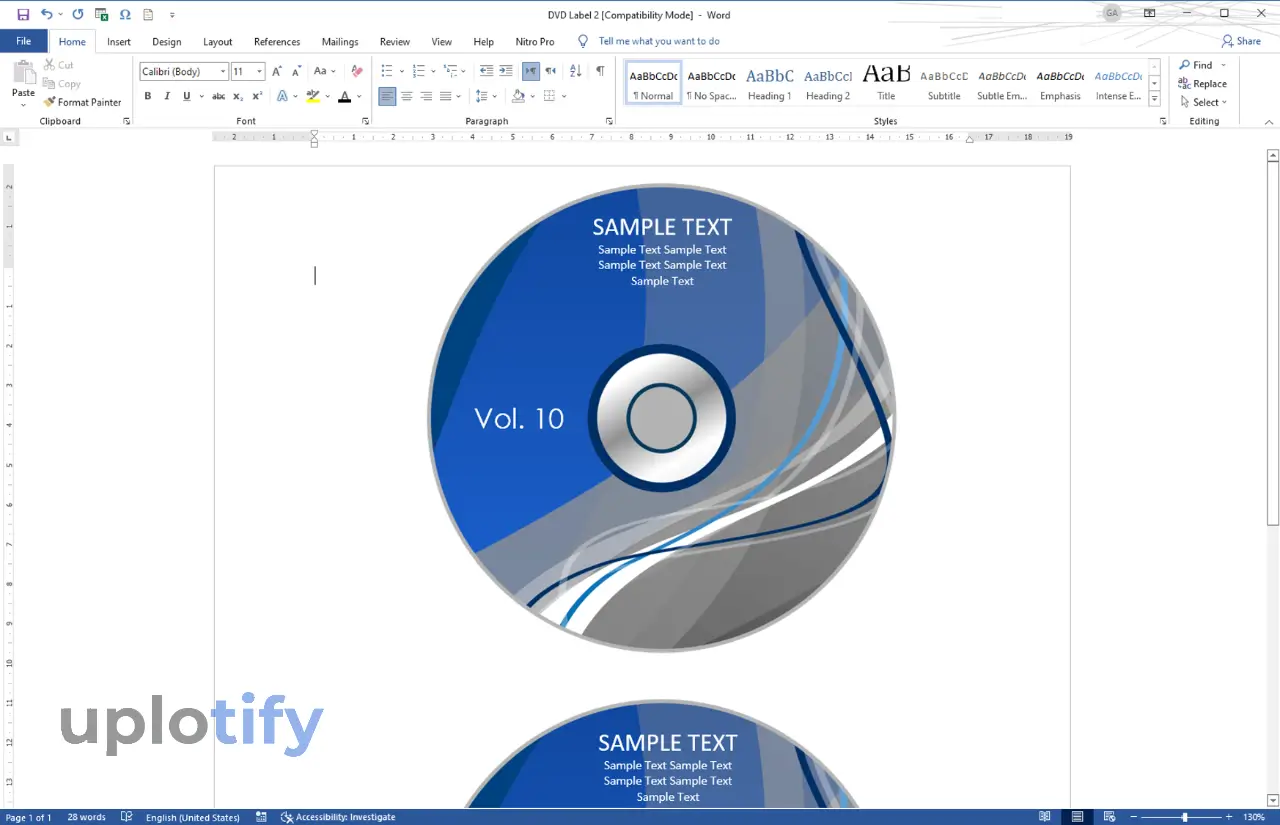1280x825 pixels.
Task: Apply Format Painter
Action: 82,102
